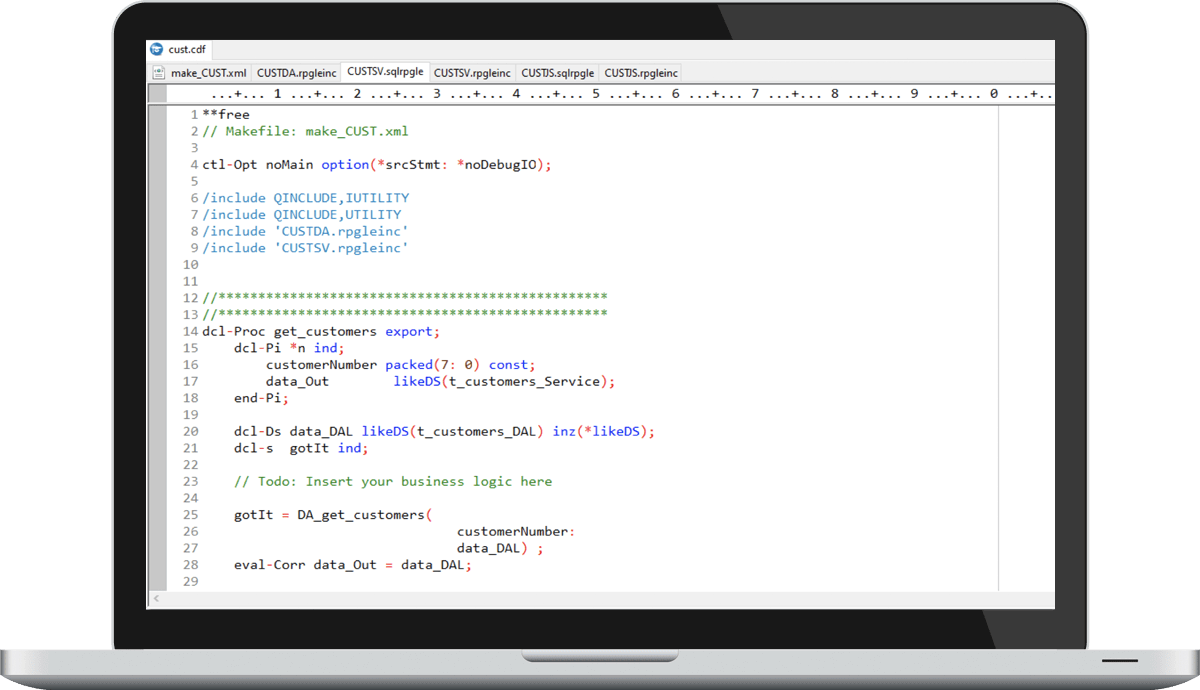
Task: Click the XML file icon on make_CUST.xml tab
Action: (159, 73)
